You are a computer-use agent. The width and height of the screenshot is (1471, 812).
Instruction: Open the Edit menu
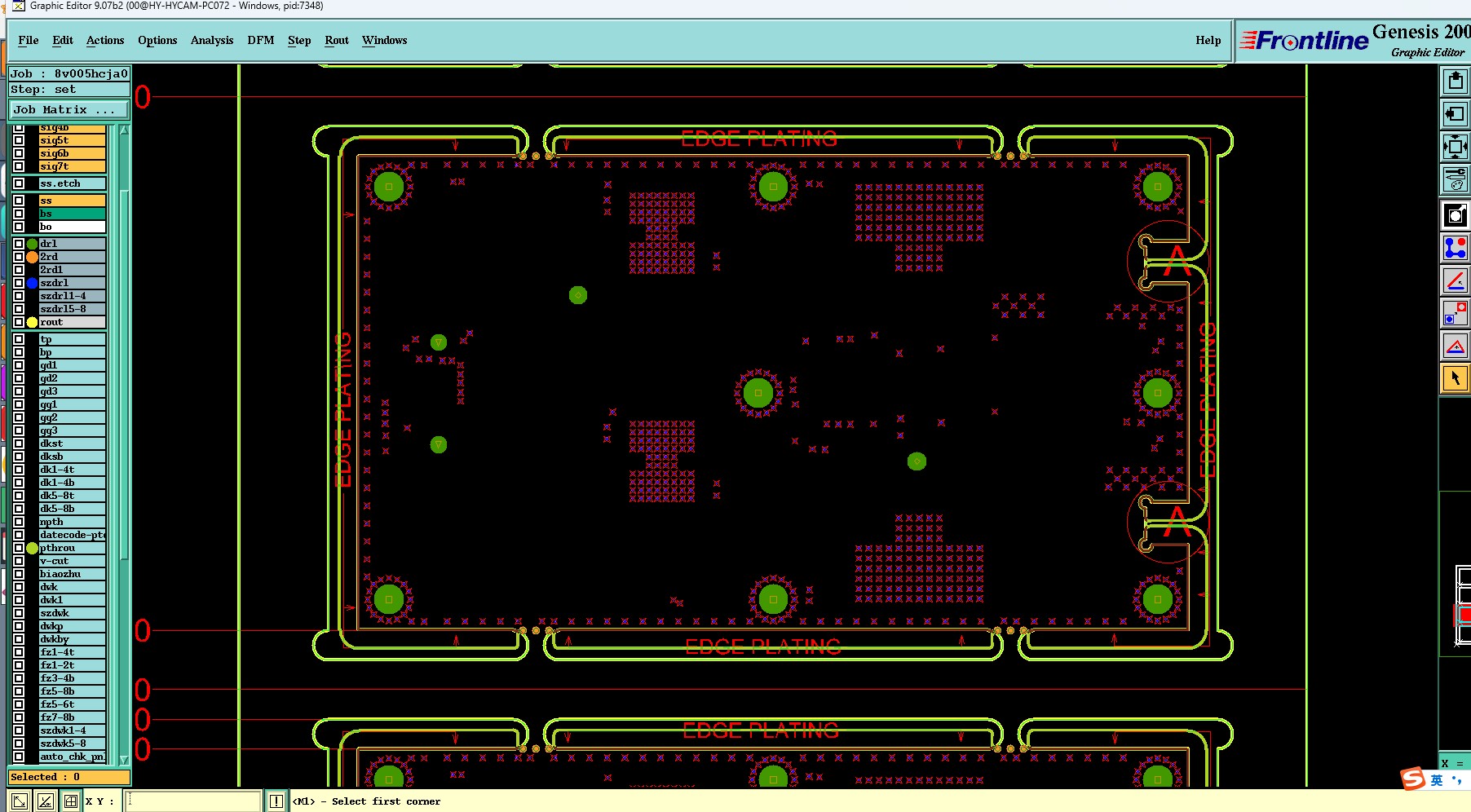(63, 40)
